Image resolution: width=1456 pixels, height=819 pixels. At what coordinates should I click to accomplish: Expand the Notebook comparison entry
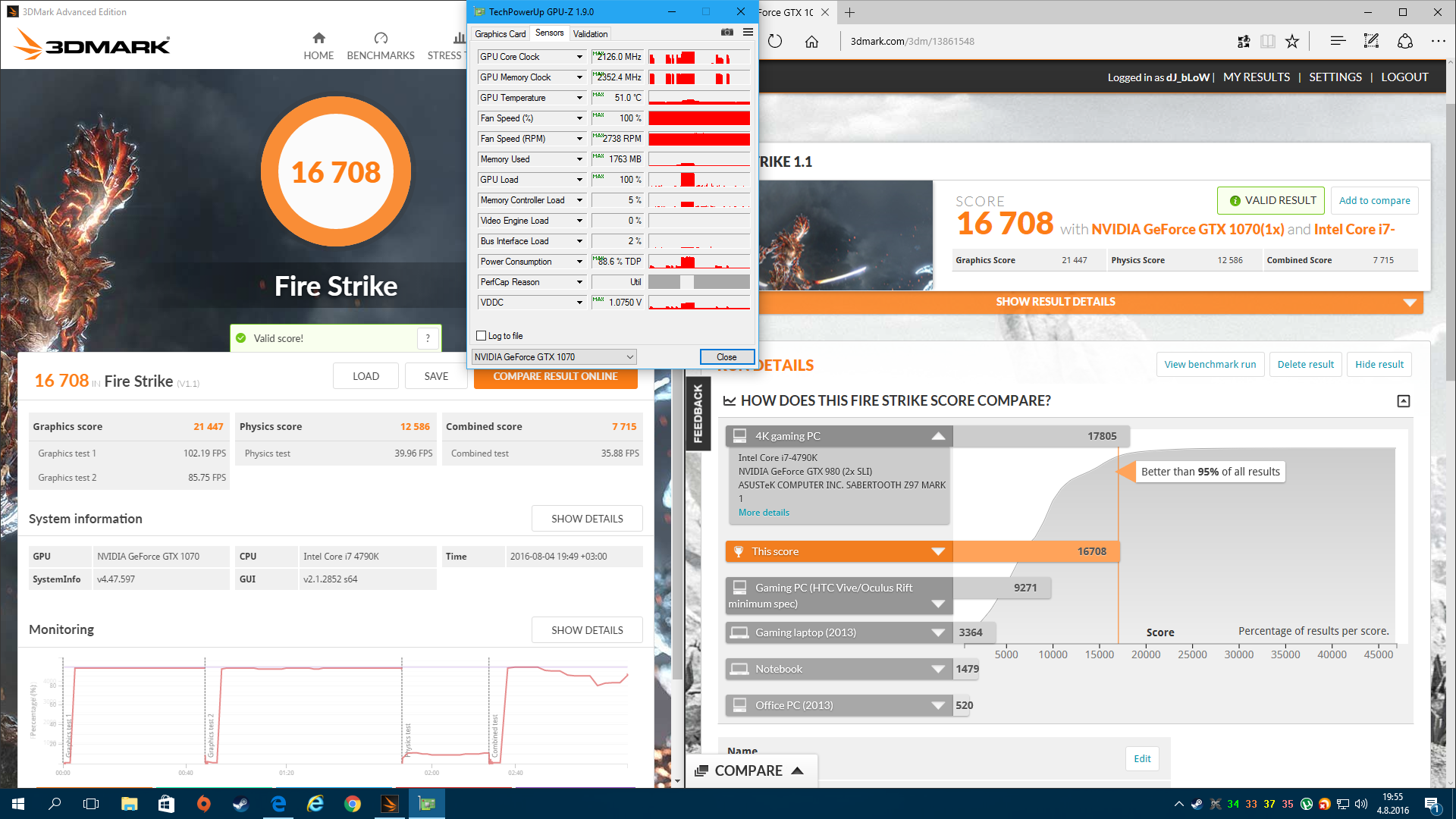(x=938, y=669)
